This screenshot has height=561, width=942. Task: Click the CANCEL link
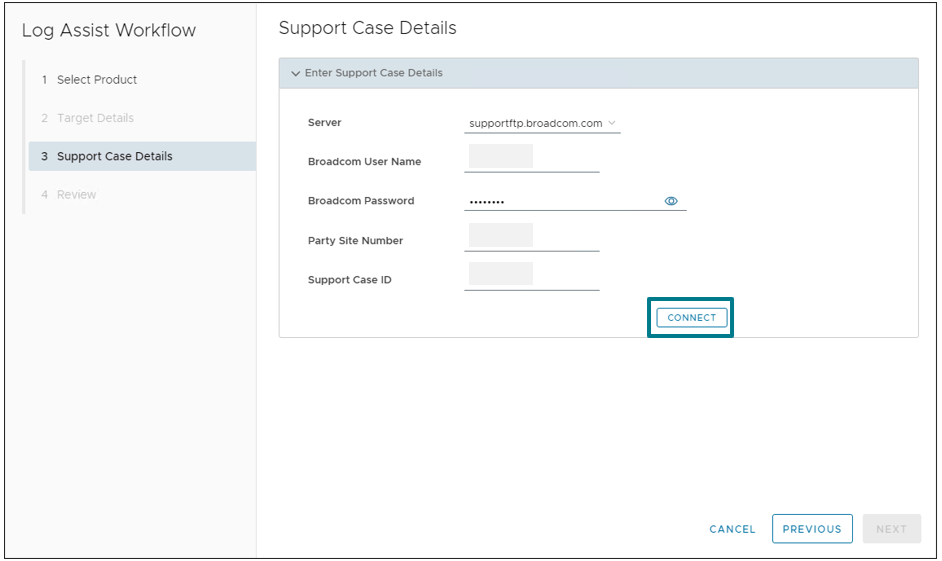tap(732, 529)
